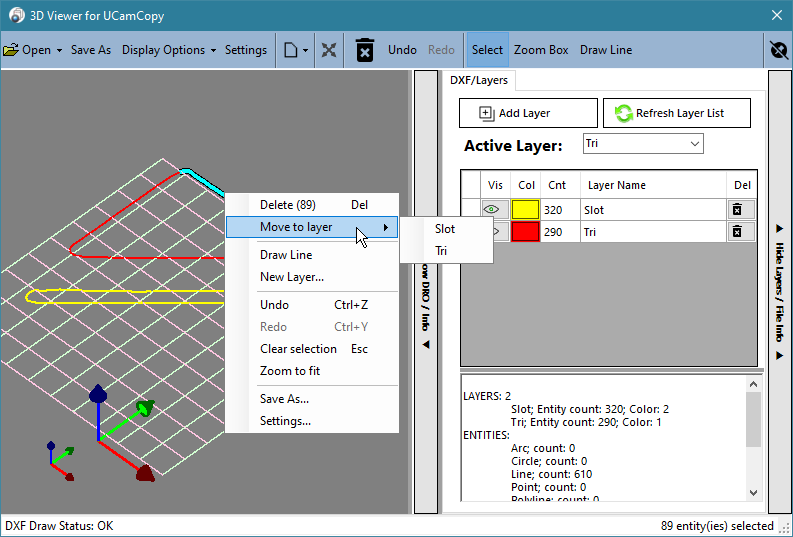This screenshot has width=793, height=537.
Task: Switch to the DXF/Layers tab
Action: [x=478, y=80]
